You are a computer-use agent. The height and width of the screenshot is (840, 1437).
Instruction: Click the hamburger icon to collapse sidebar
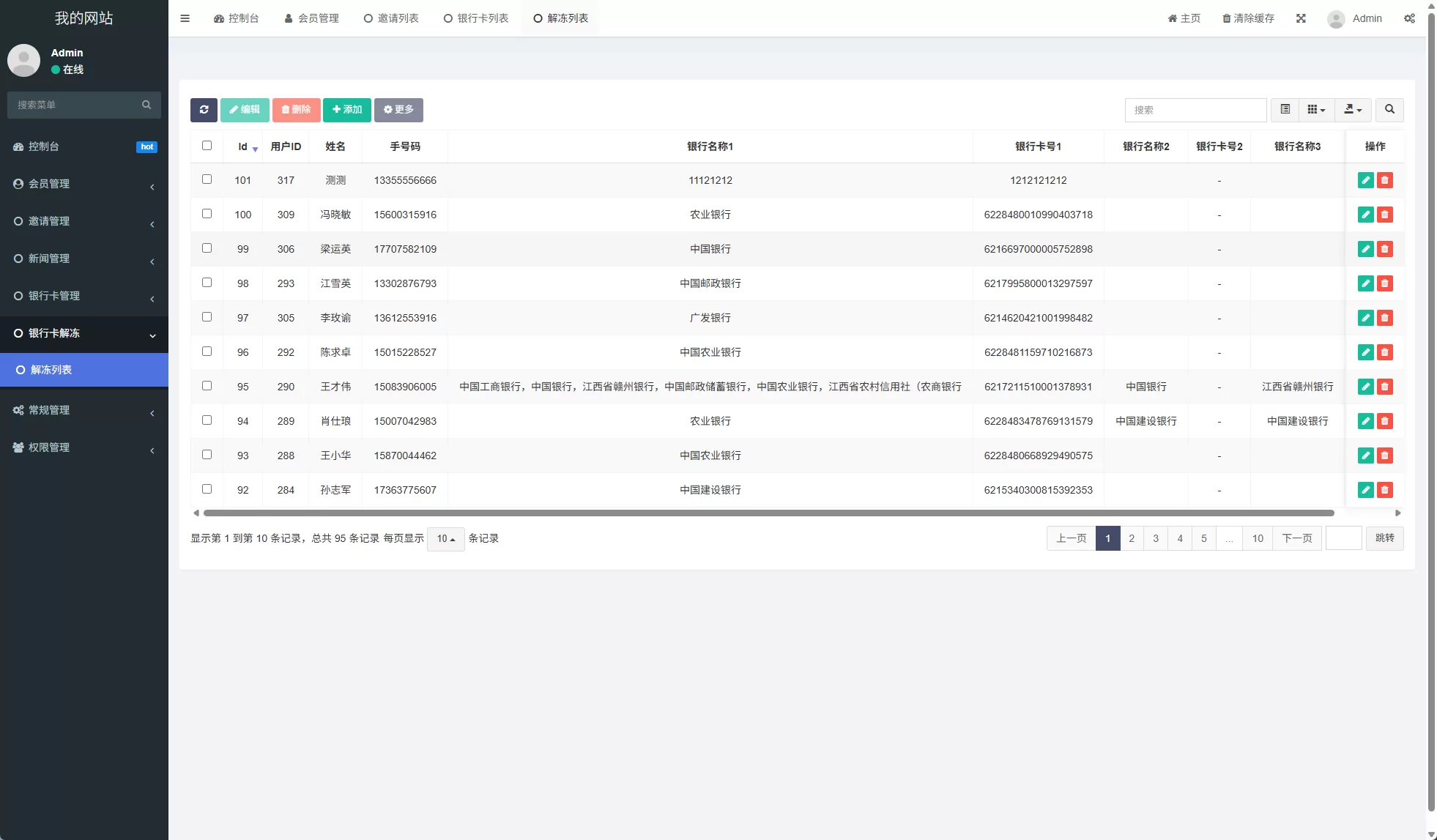[185, 18]
